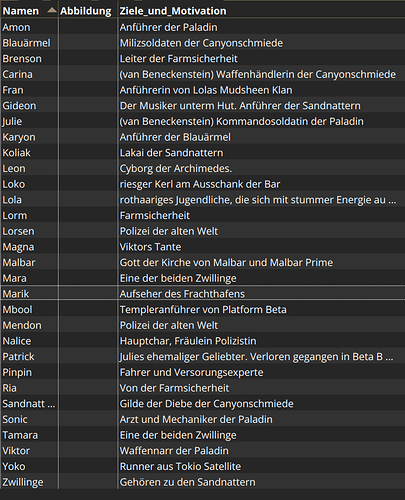Sort by the Ziele_und_Motivation column header

pyautogui.click(x=173, y=11)
